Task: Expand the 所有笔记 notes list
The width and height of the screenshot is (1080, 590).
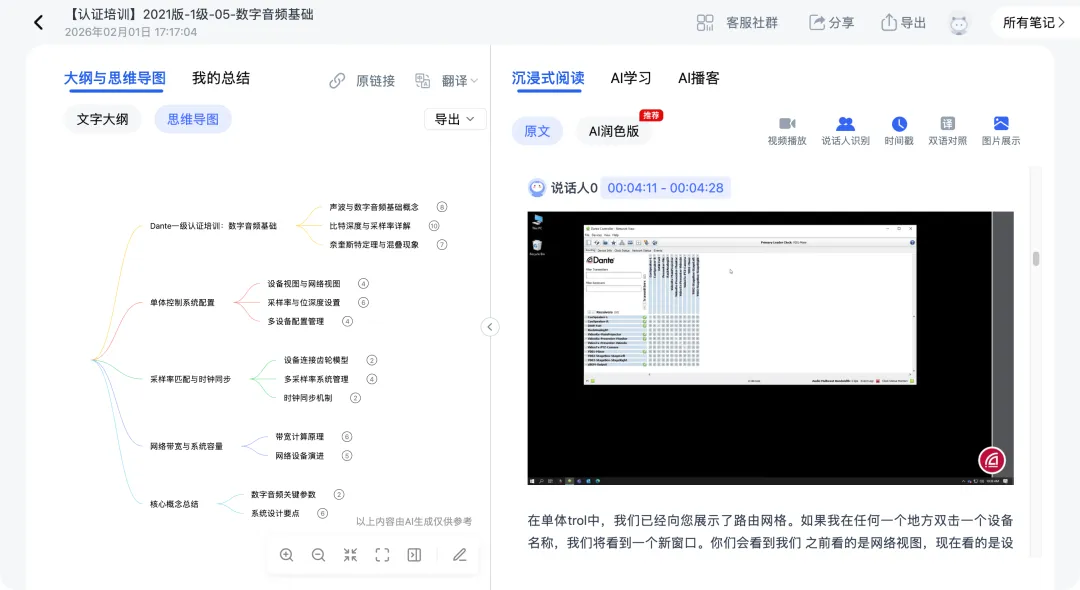Action: point(1034,22)
